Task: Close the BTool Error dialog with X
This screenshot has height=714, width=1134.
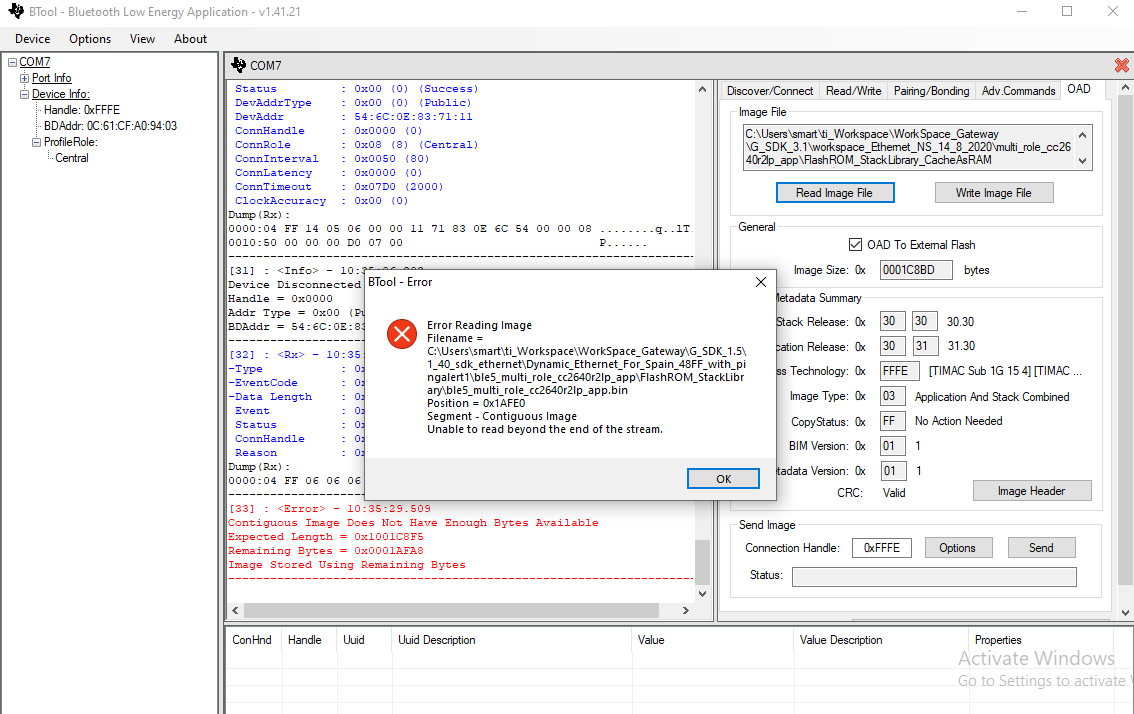Action: [761, 282]
